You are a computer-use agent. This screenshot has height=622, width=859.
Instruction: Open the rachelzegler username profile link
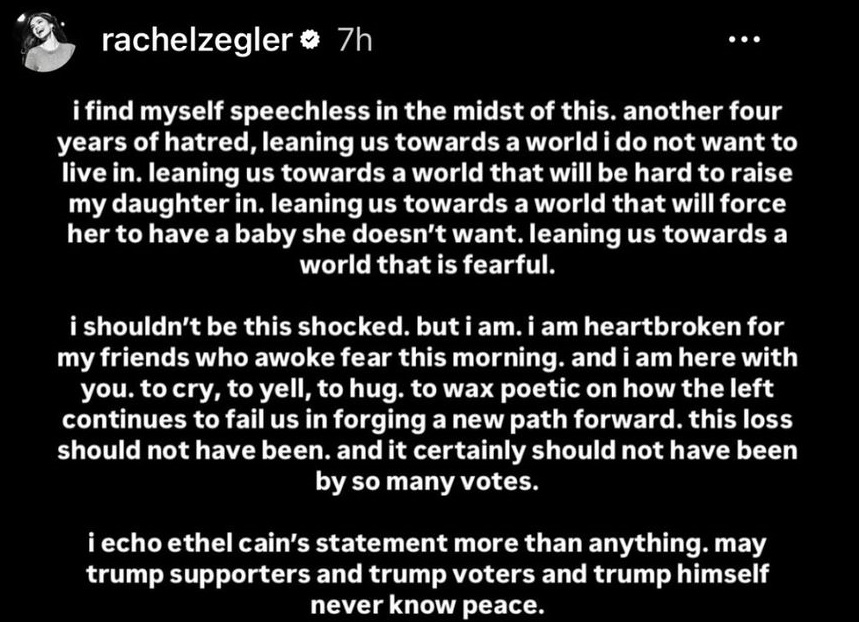197,41
